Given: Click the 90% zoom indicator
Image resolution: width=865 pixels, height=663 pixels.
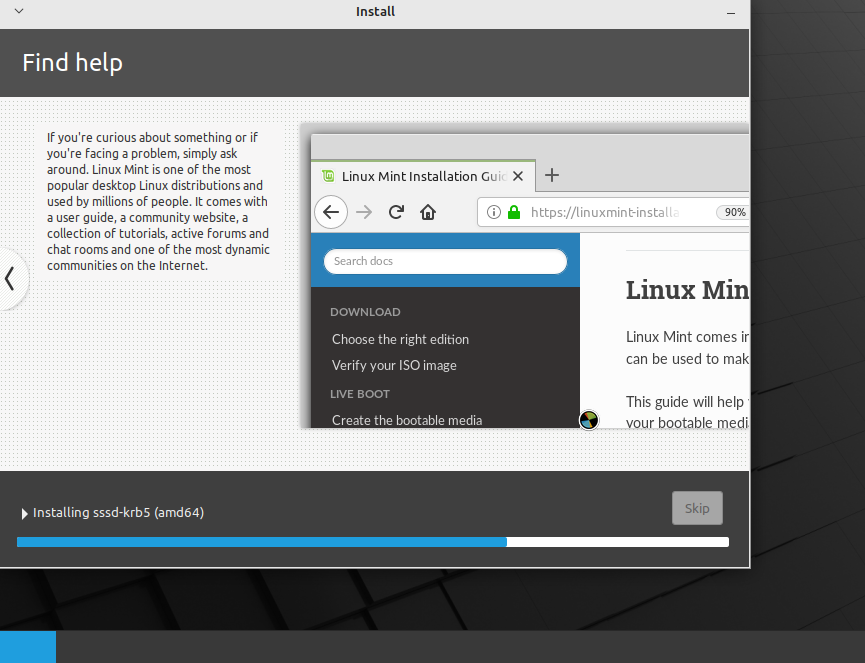Looking at the screenshot, I should 734,212.
